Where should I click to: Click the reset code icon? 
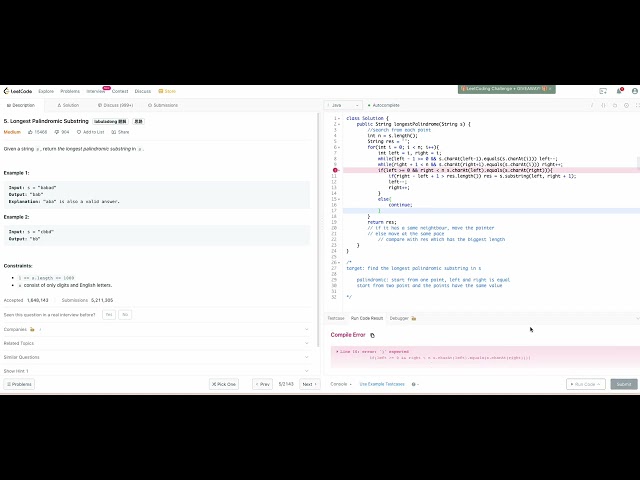point(615,105)
